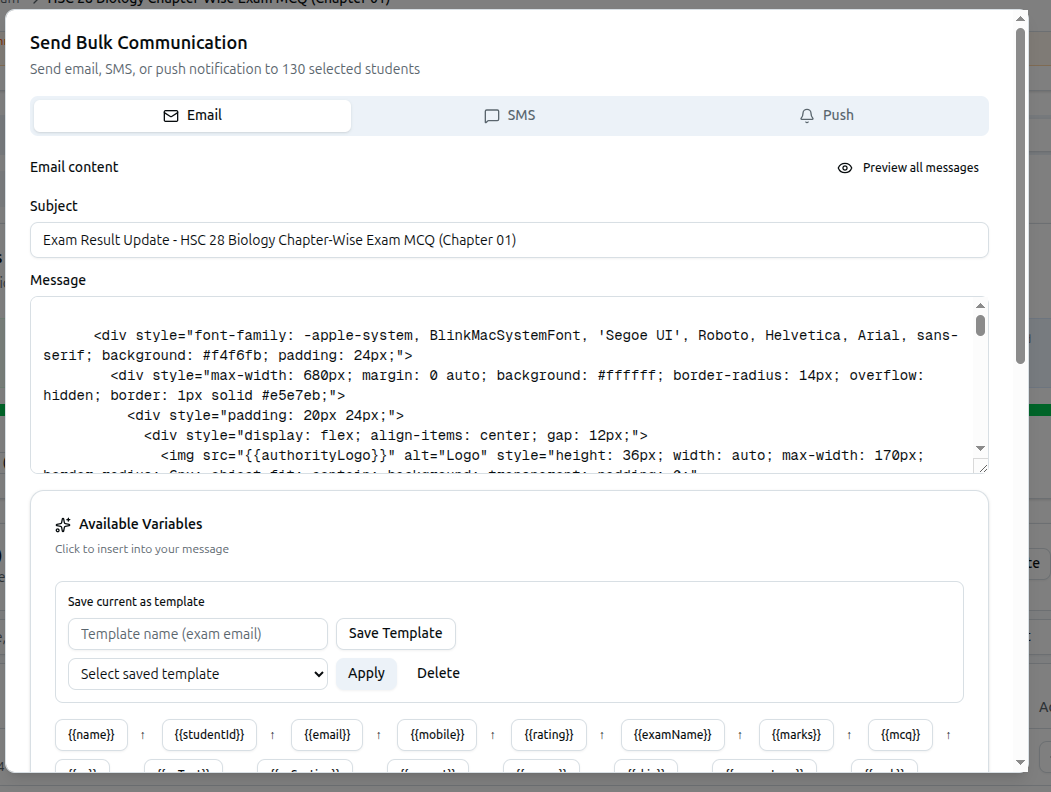Image resolution: width=1051 pixels, height=792 pixels.
Task: Click the up arrow after {{mobile}}
Action: click(x=493, y=736)
